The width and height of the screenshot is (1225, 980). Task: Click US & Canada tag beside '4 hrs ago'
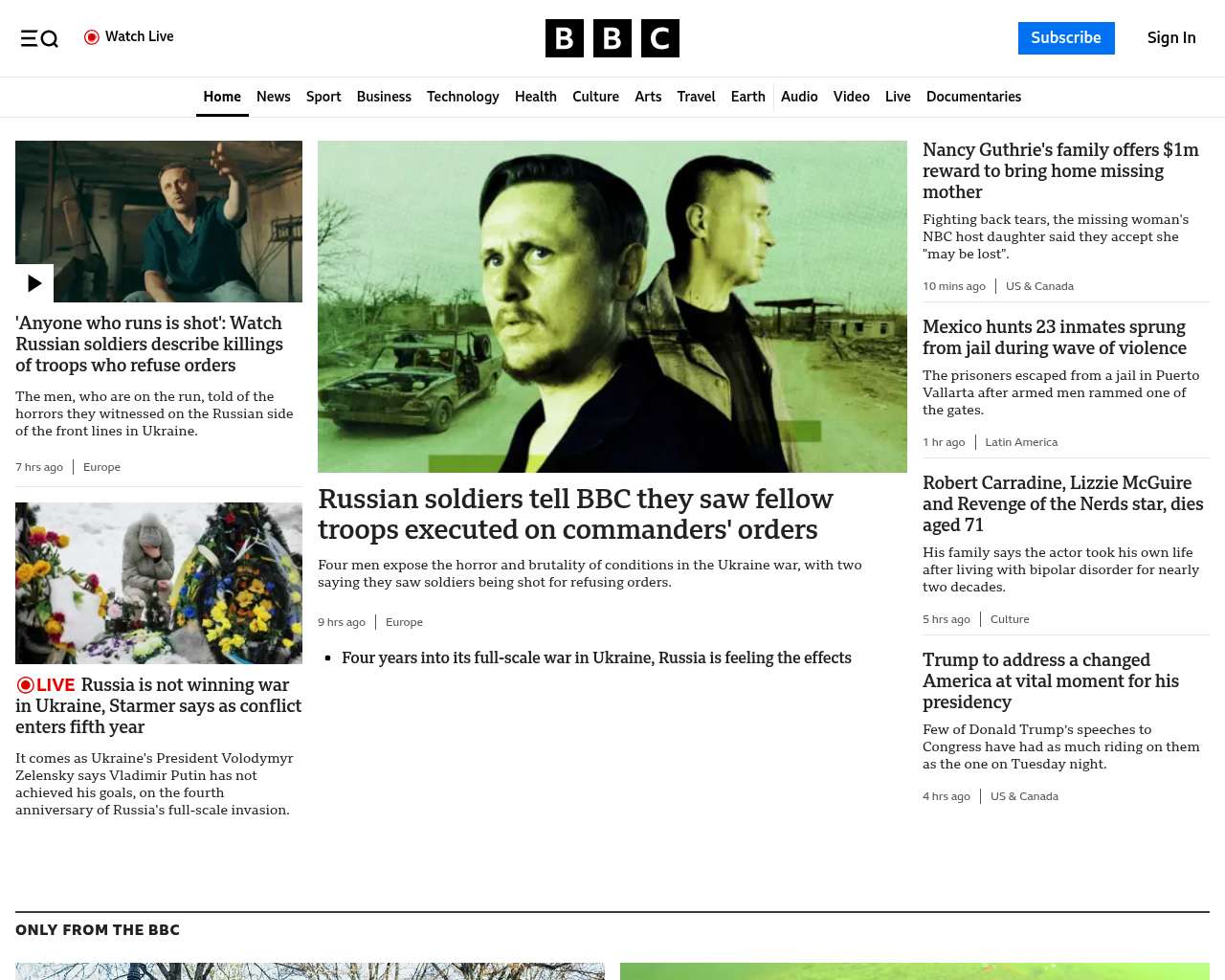tap(1024, 796)
